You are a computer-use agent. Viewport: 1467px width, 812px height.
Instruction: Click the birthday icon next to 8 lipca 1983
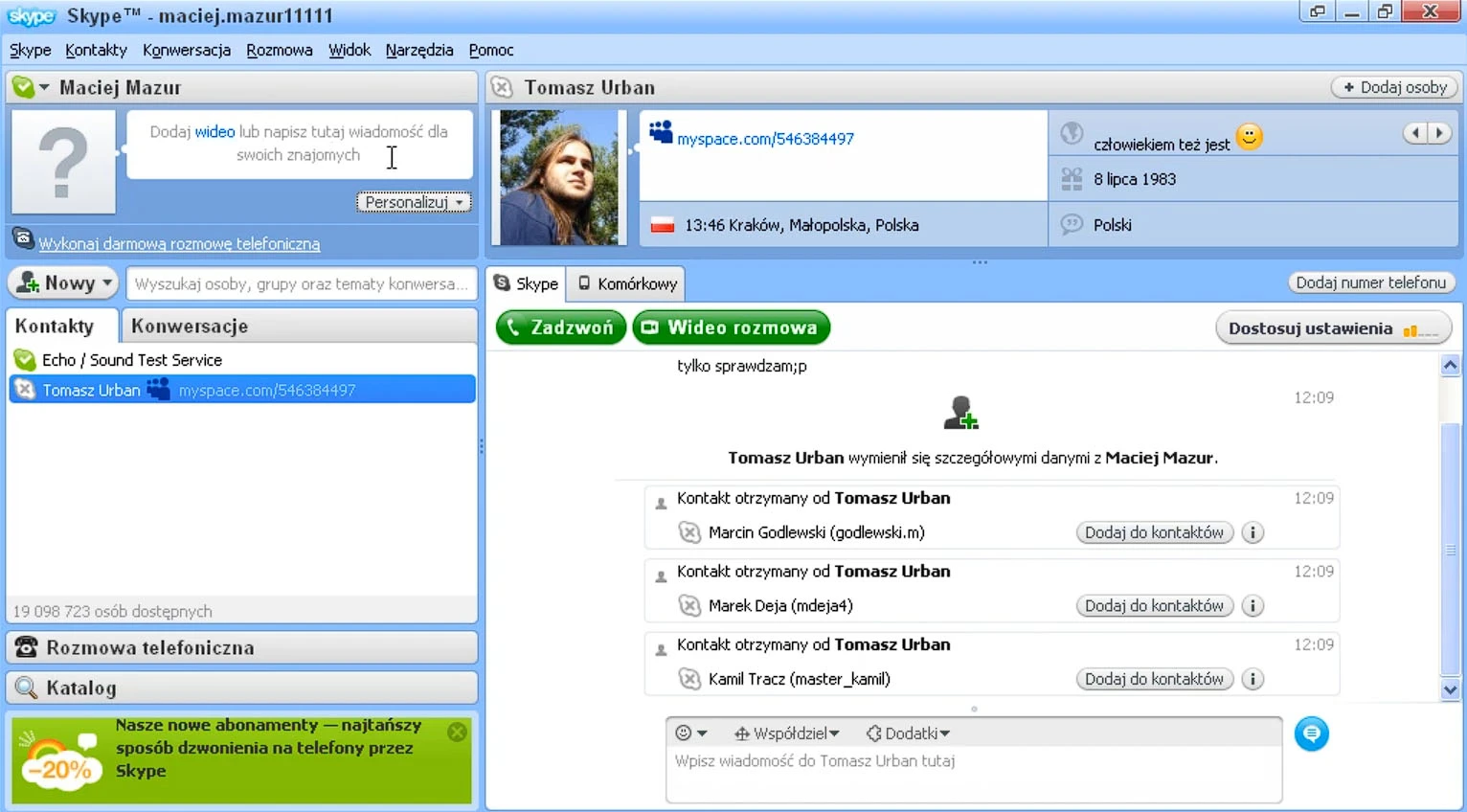pos(1072,178)
